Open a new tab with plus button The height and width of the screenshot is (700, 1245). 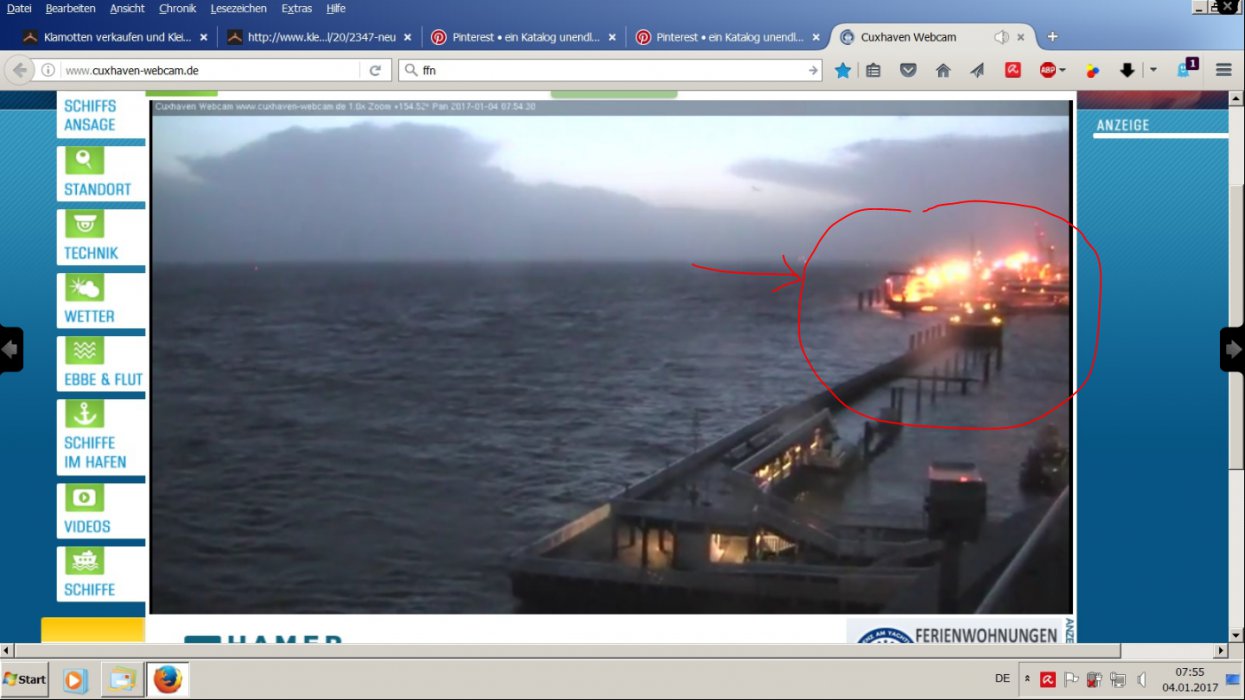tap(1052, 37)
